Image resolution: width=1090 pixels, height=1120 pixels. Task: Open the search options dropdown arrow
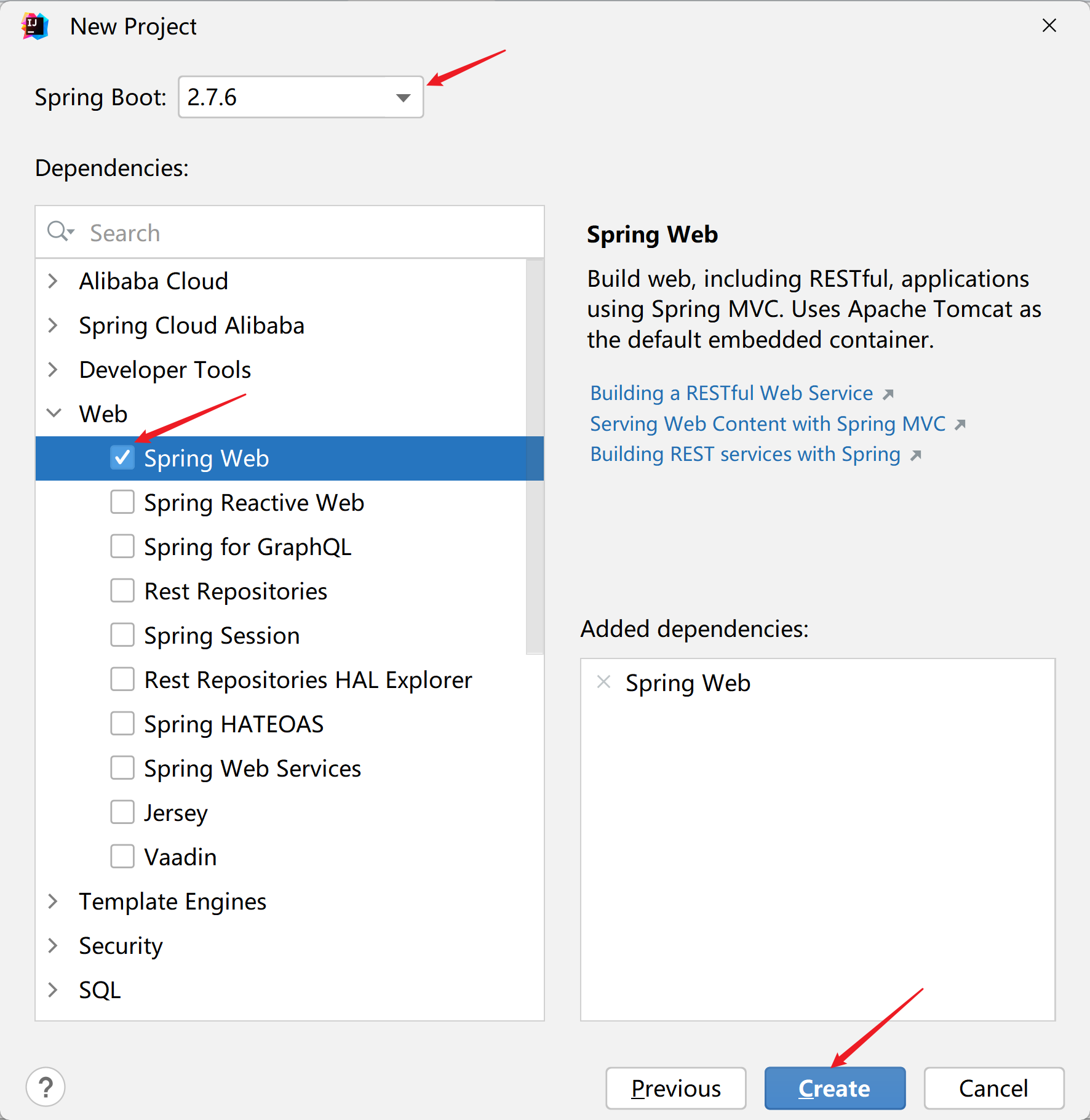71,232
